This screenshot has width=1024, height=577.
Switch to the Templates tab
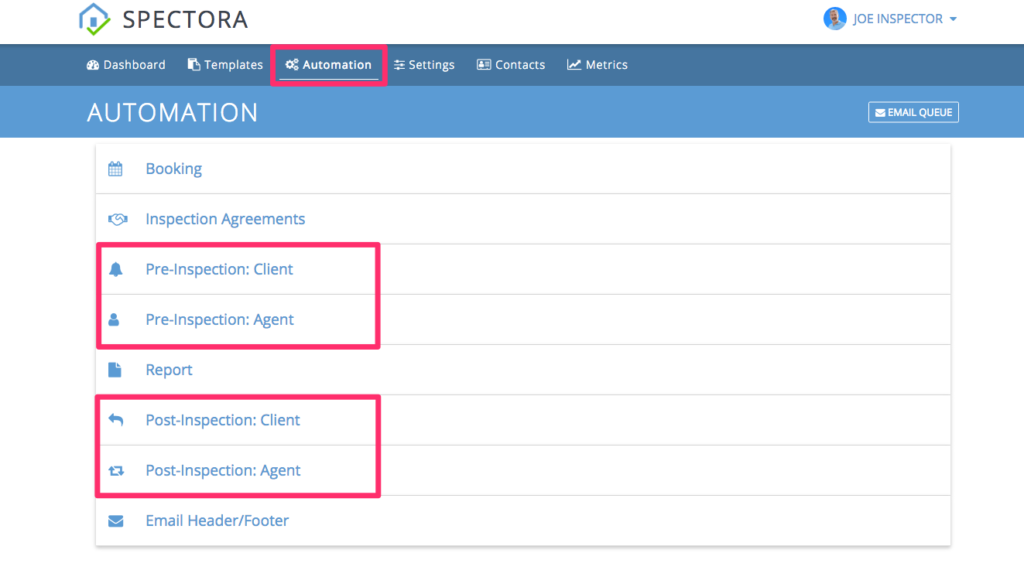(224, 64)
